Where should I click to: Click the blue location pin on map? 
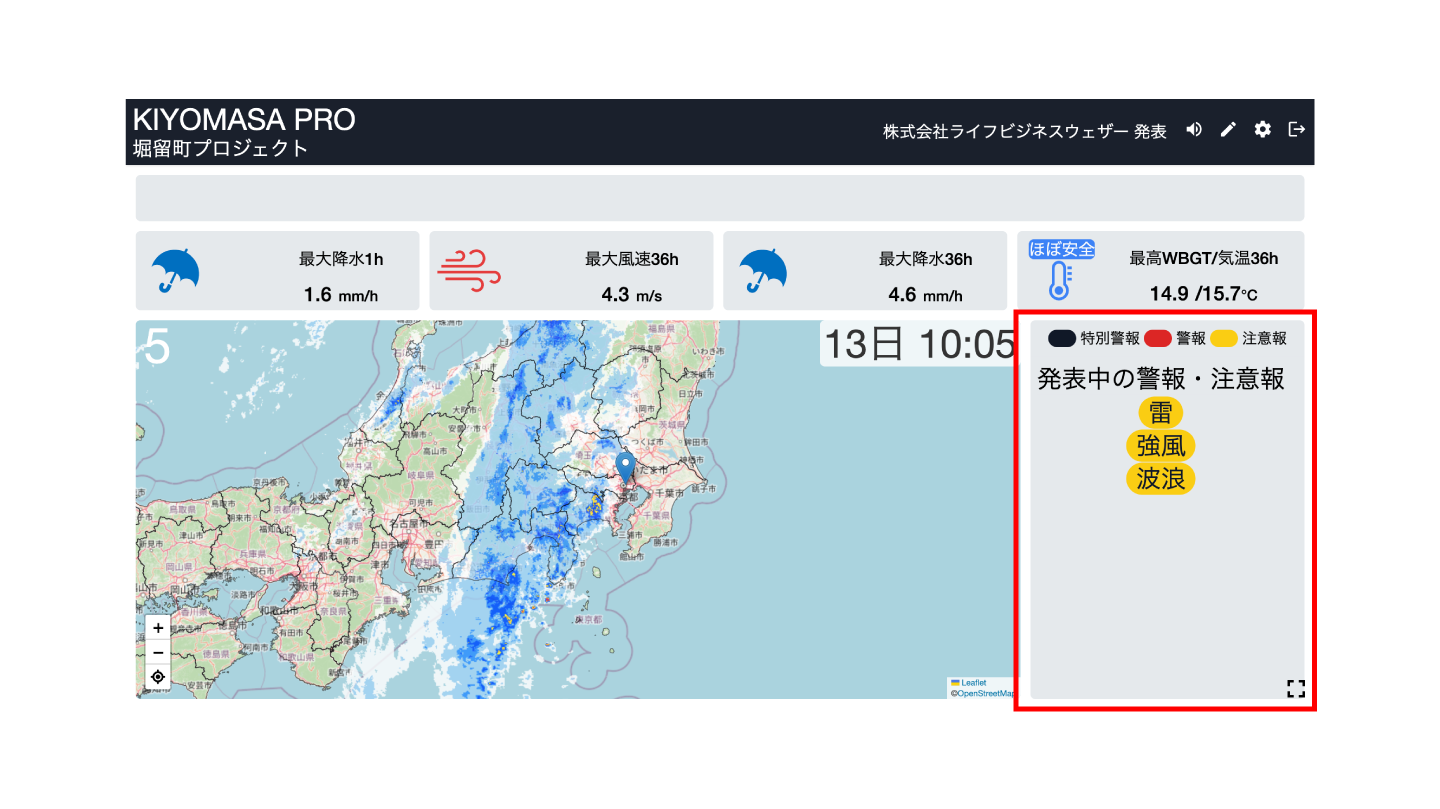point(625,467)
